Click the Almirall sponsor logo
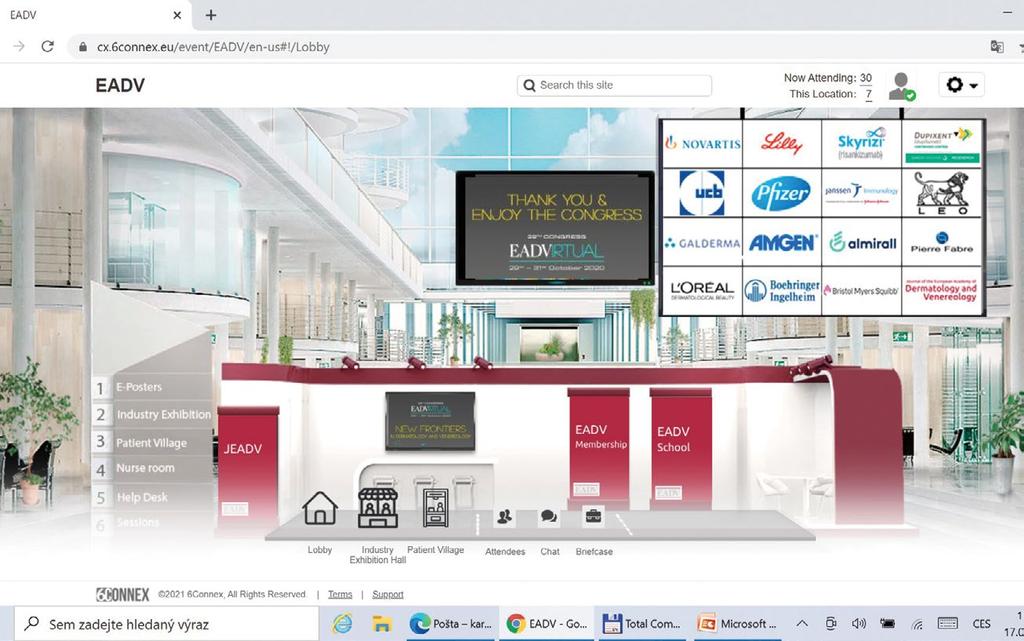This screenshot has width=1024, height=641. (862, 243)
